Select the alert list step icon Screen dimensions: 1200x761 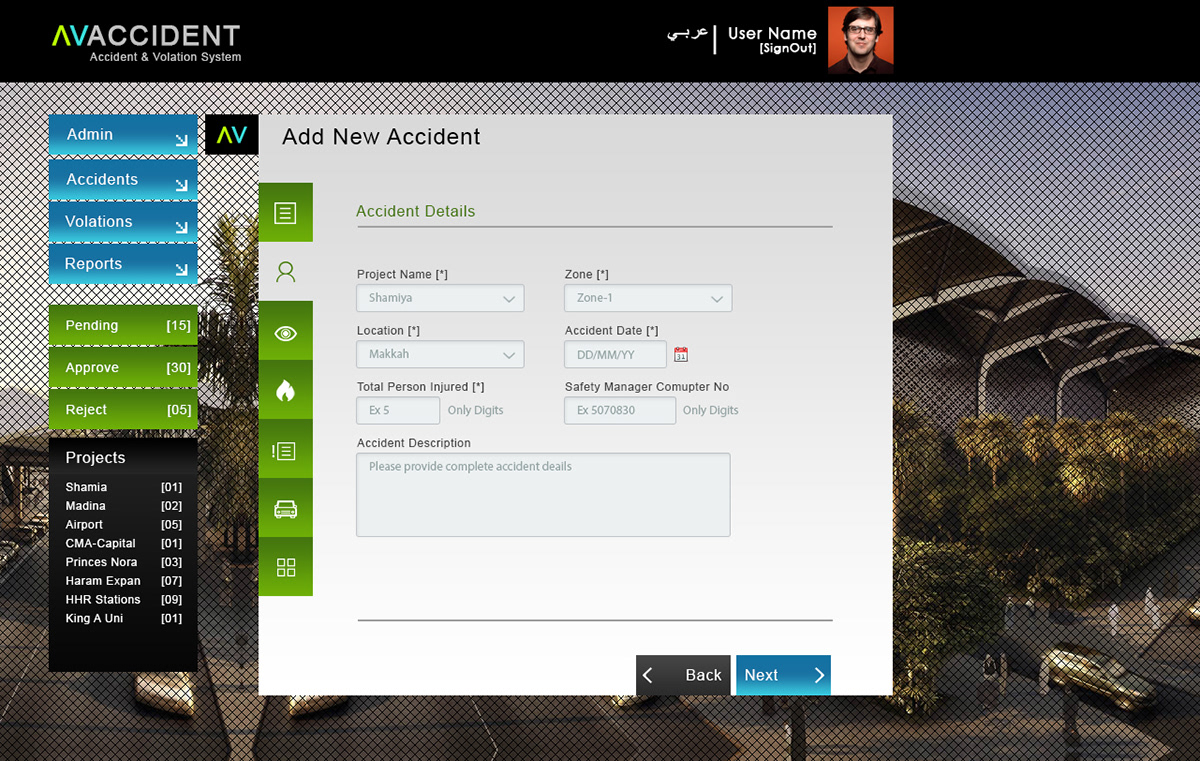pyautogui.click(x=285, y=450)
